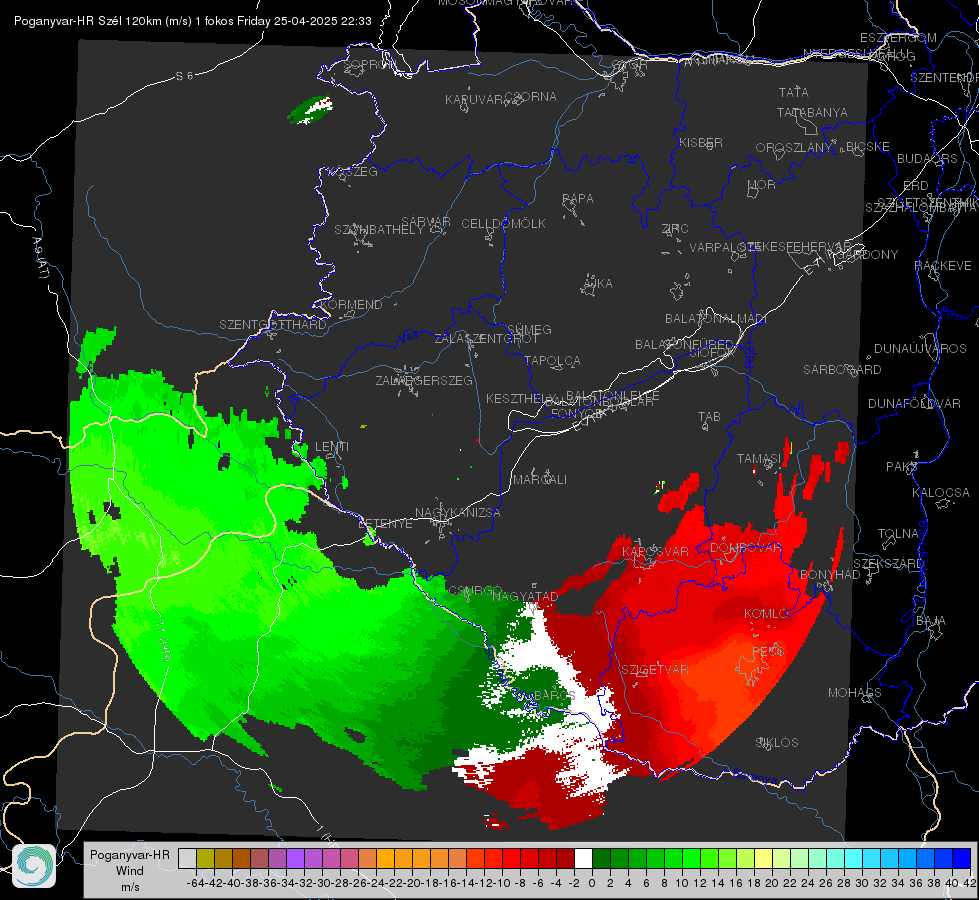Screen dimensions: 979x900
Task: Click the BONYHÁD city label
Action: [830, 575]
